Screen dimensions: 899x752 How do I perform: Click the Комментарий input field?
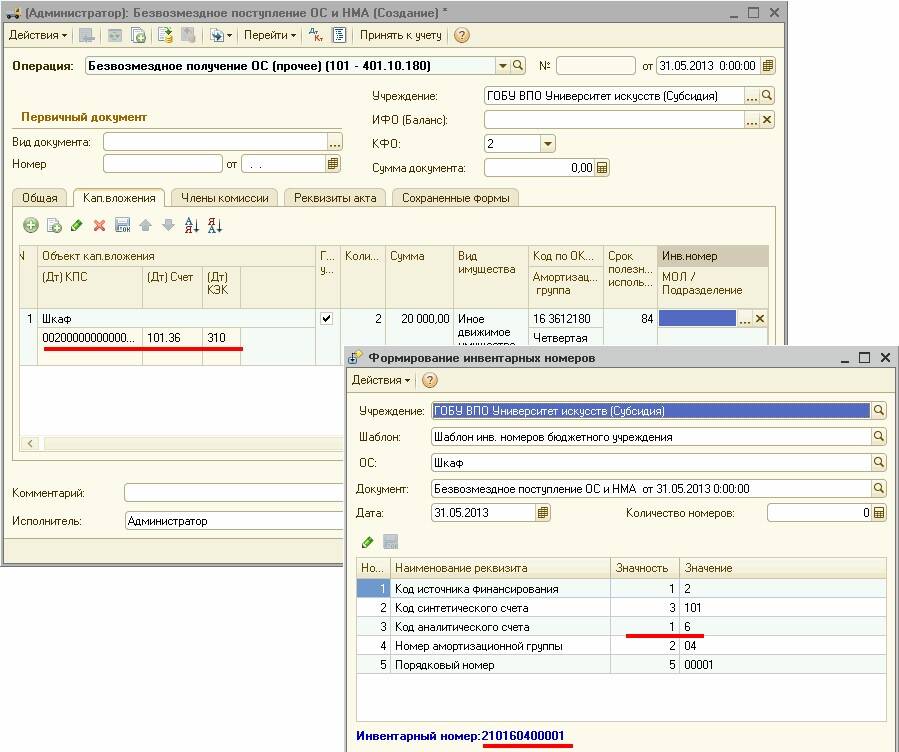tap(234, 493)
